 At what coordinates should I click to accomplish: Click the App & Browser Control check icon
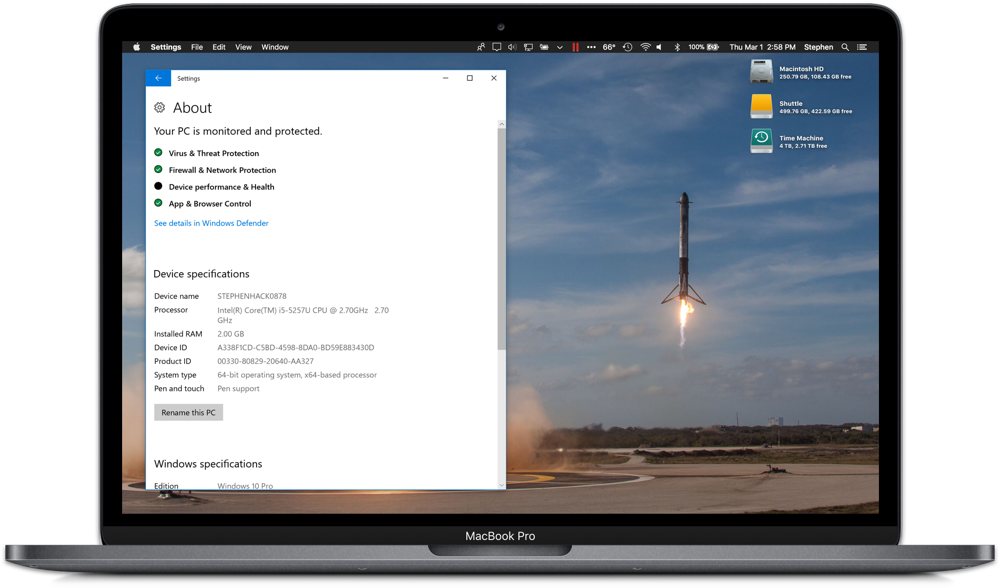[158, 203]
